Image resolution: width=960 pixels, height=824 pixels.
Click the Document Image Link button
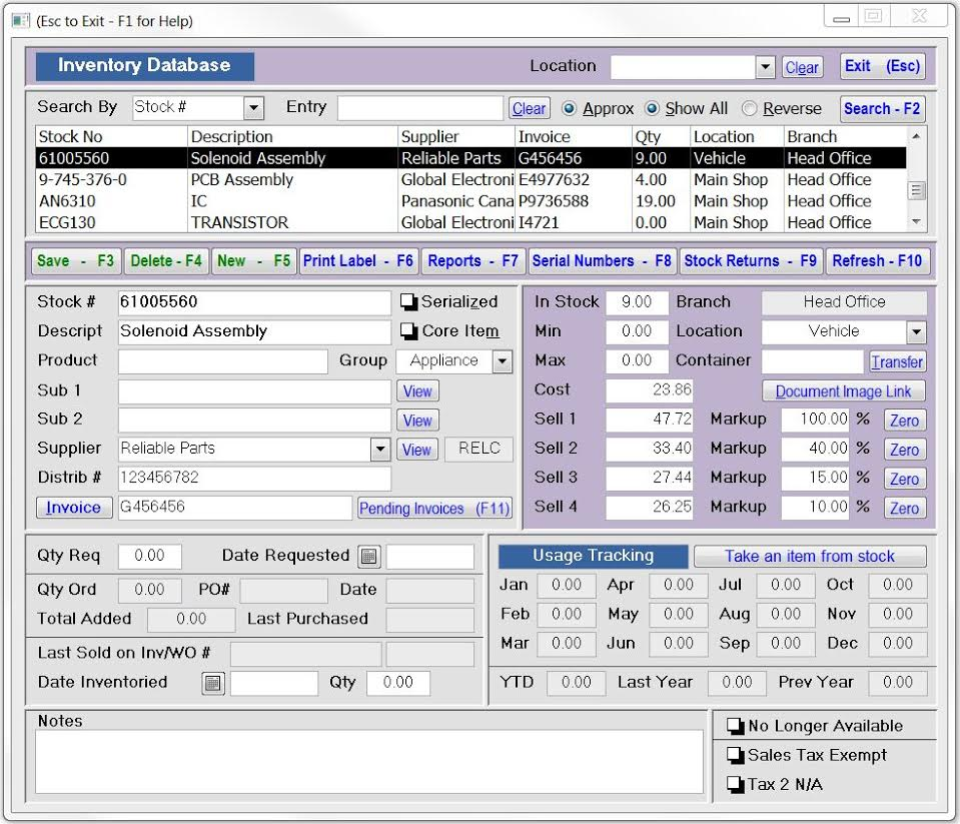pyautogui.click(x=844, y=392)
